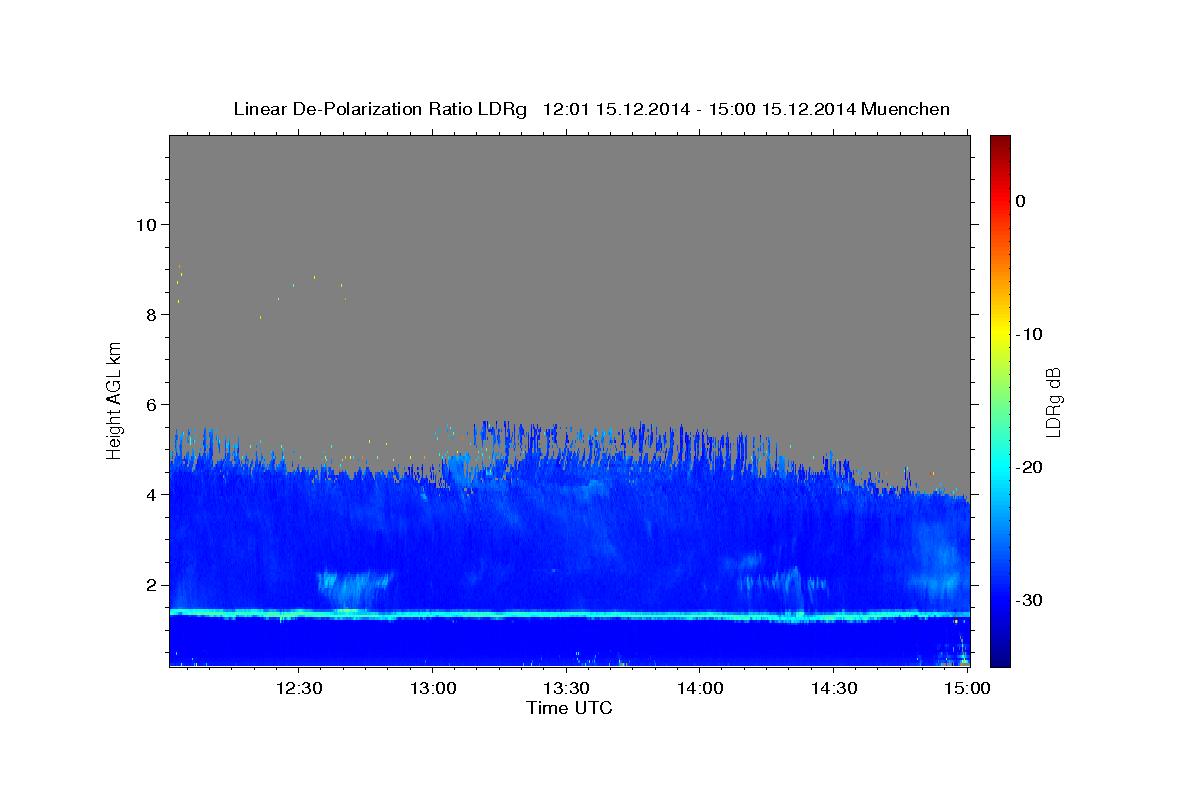Click the dark red top of the colorbar
The image size is (1200, 800).
(x=1000, y=143)
